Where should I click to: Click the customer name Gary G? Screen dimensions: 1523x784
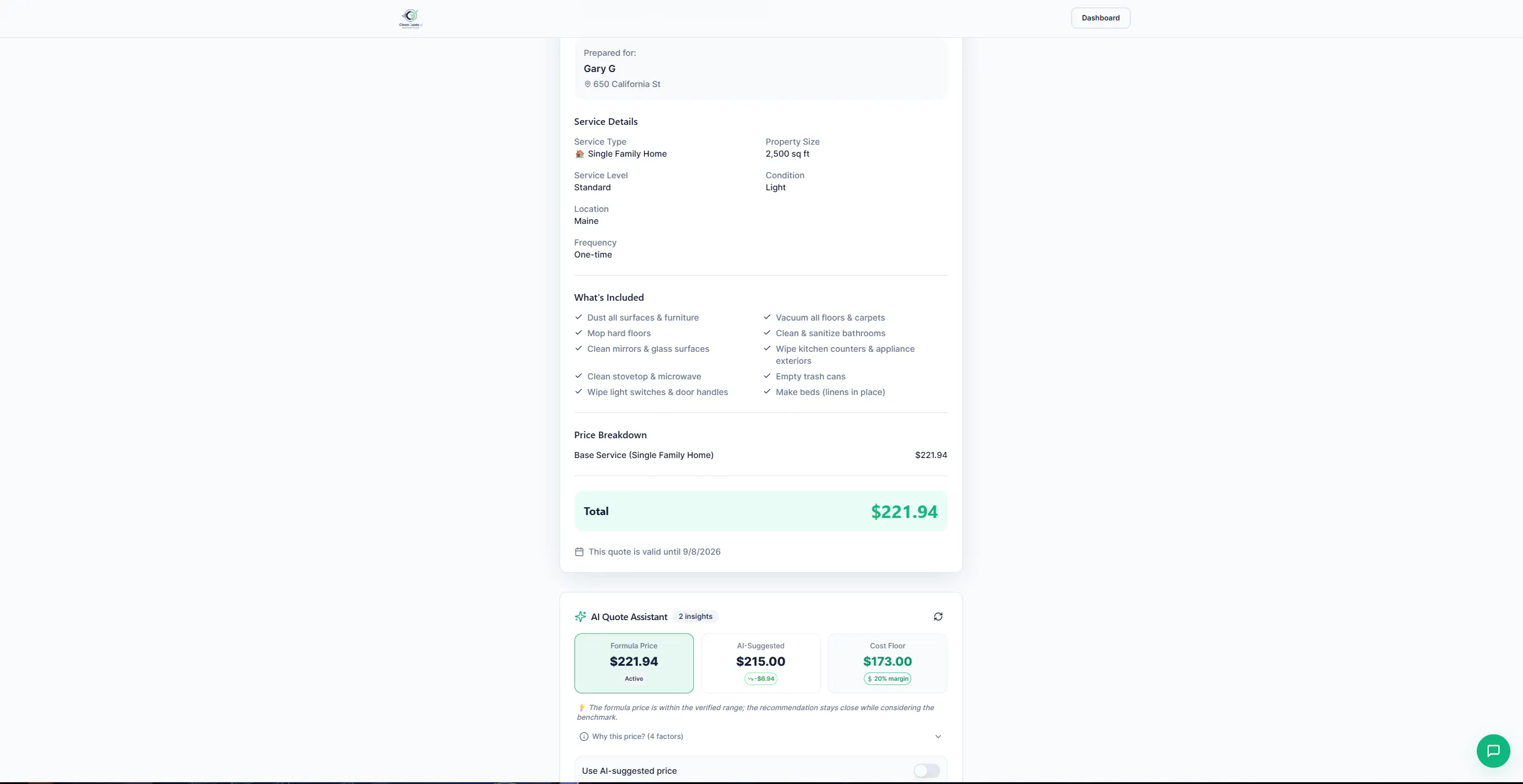pos(599,68)
